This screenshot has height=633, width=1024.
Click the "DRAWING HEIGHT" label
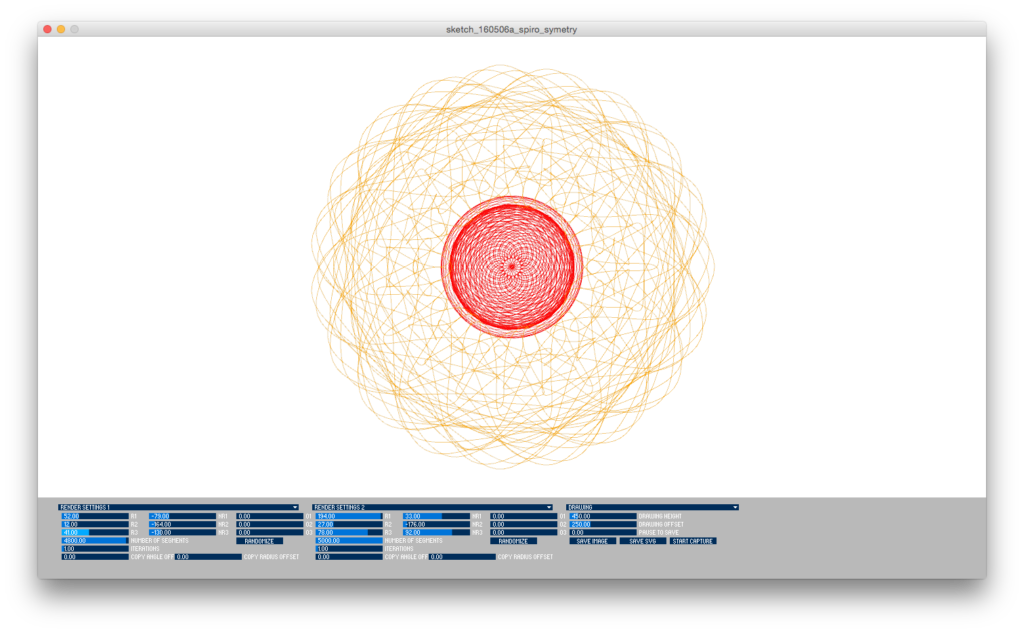(660, 516)
